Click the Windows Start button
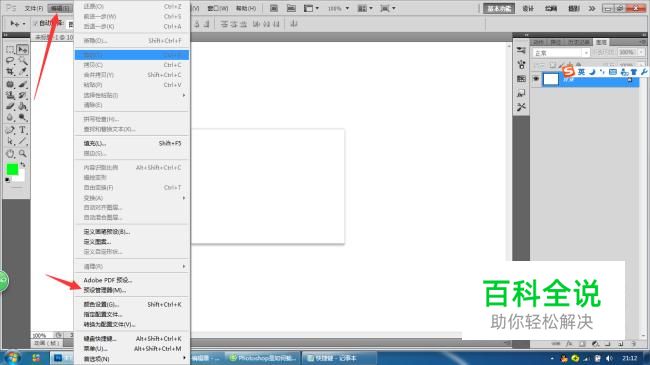 [12, 358]
